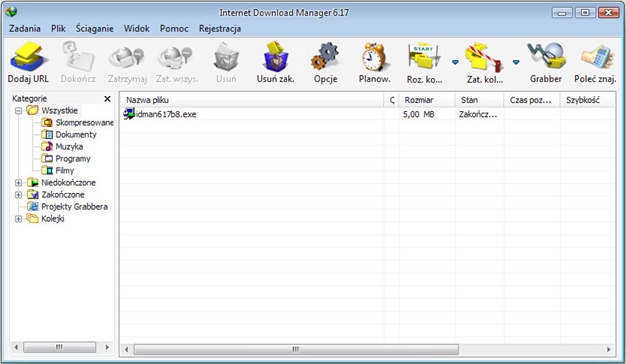Select the Skompresowane category label
This screenshot has height=364, width=626.
click(85, 123)
